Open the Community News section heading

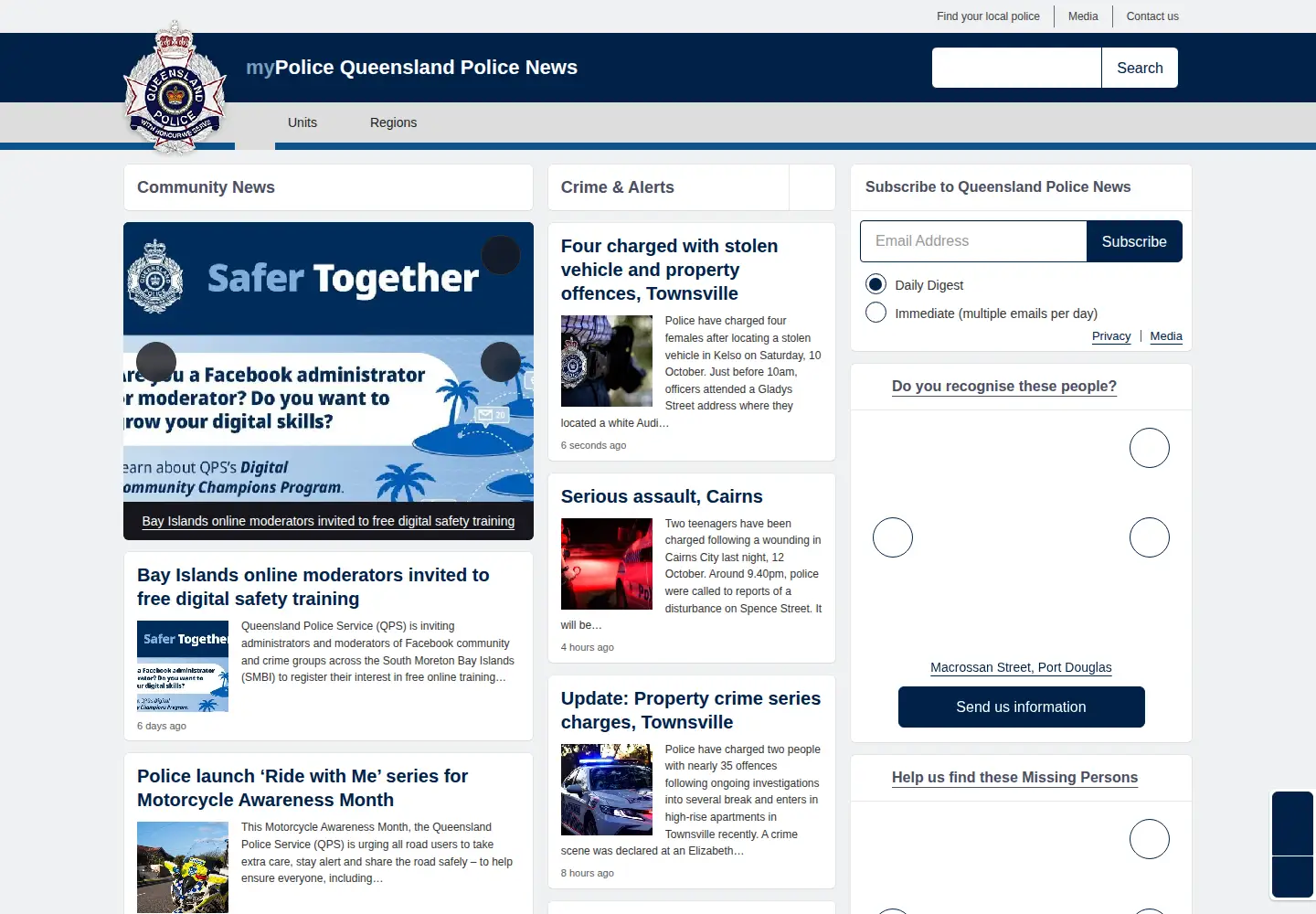point(206,187)
